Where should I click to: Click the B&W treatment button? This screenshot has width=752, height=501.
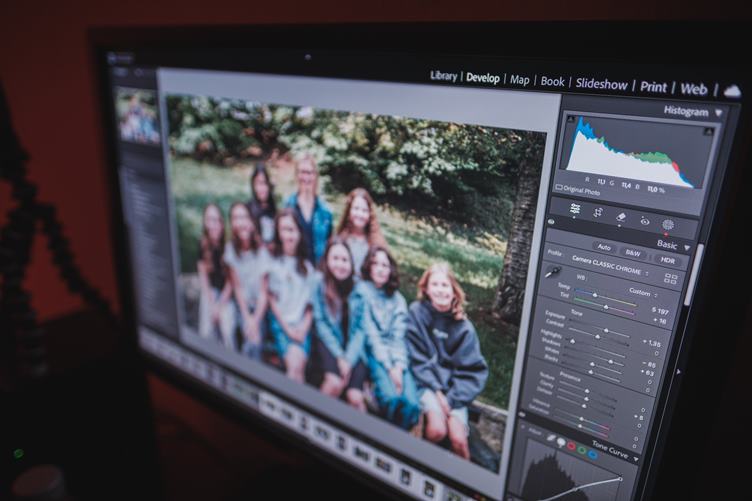(633, 253)
